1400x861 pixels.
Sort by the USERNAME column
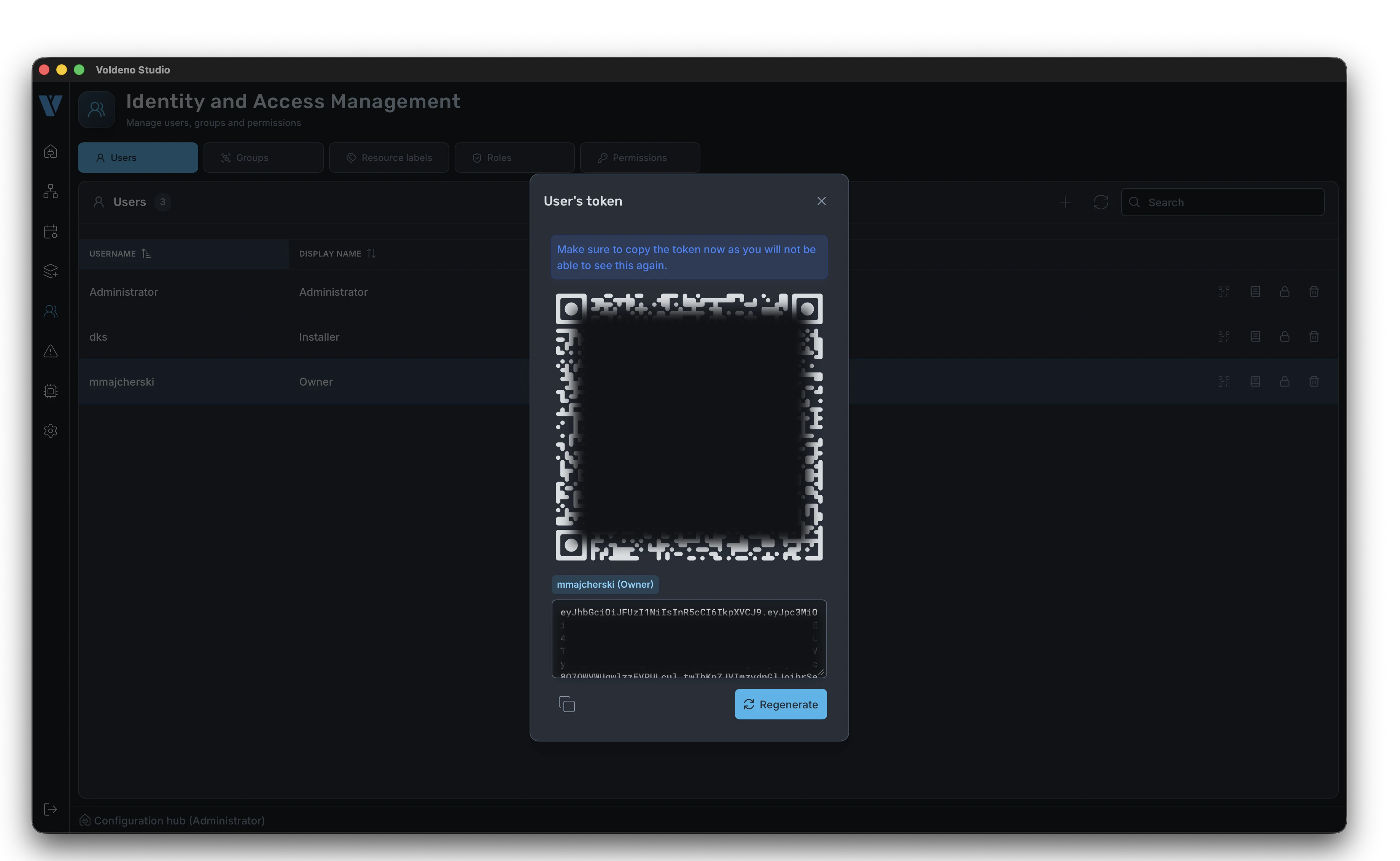[x=183, y=254]
